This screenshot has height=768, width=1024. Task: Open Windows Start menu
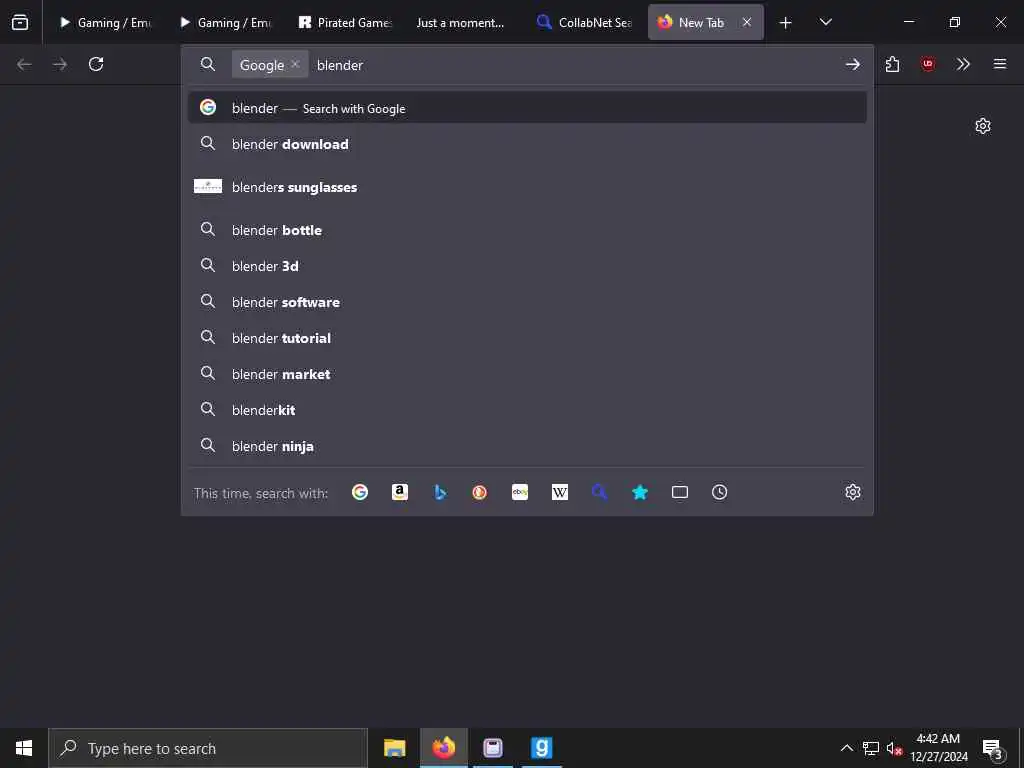coord(24,748)
